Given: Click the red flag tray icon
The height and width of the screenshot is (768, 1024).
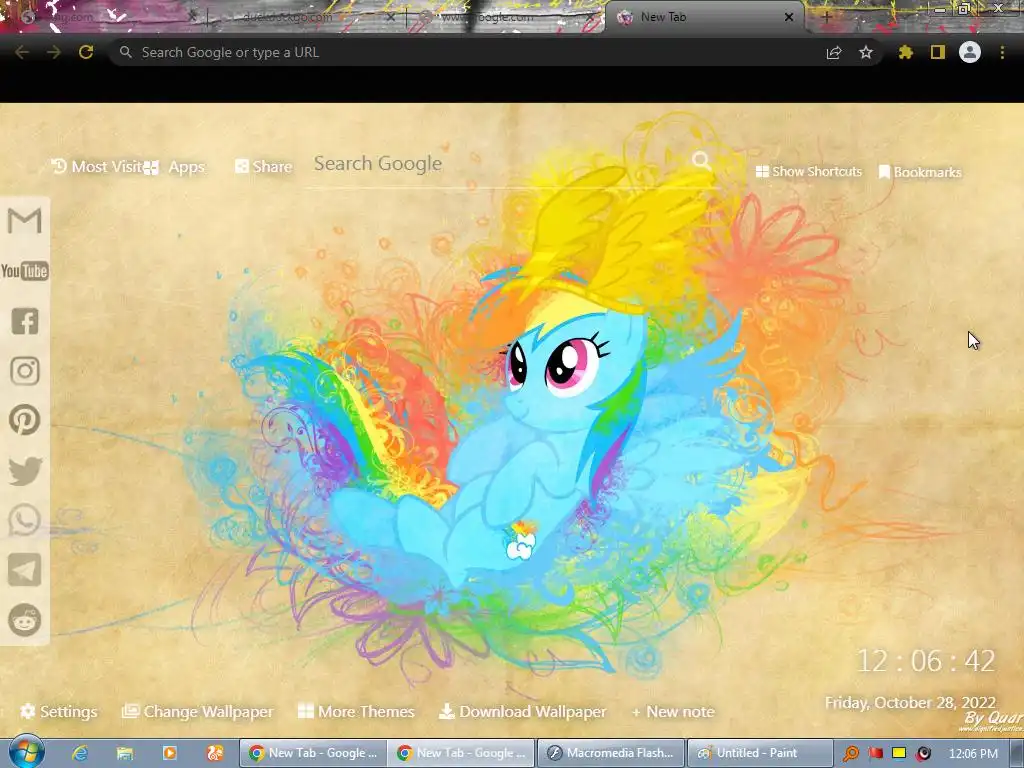Looking at the screenshot, I should pyautogui.click(x=876, y=754).
